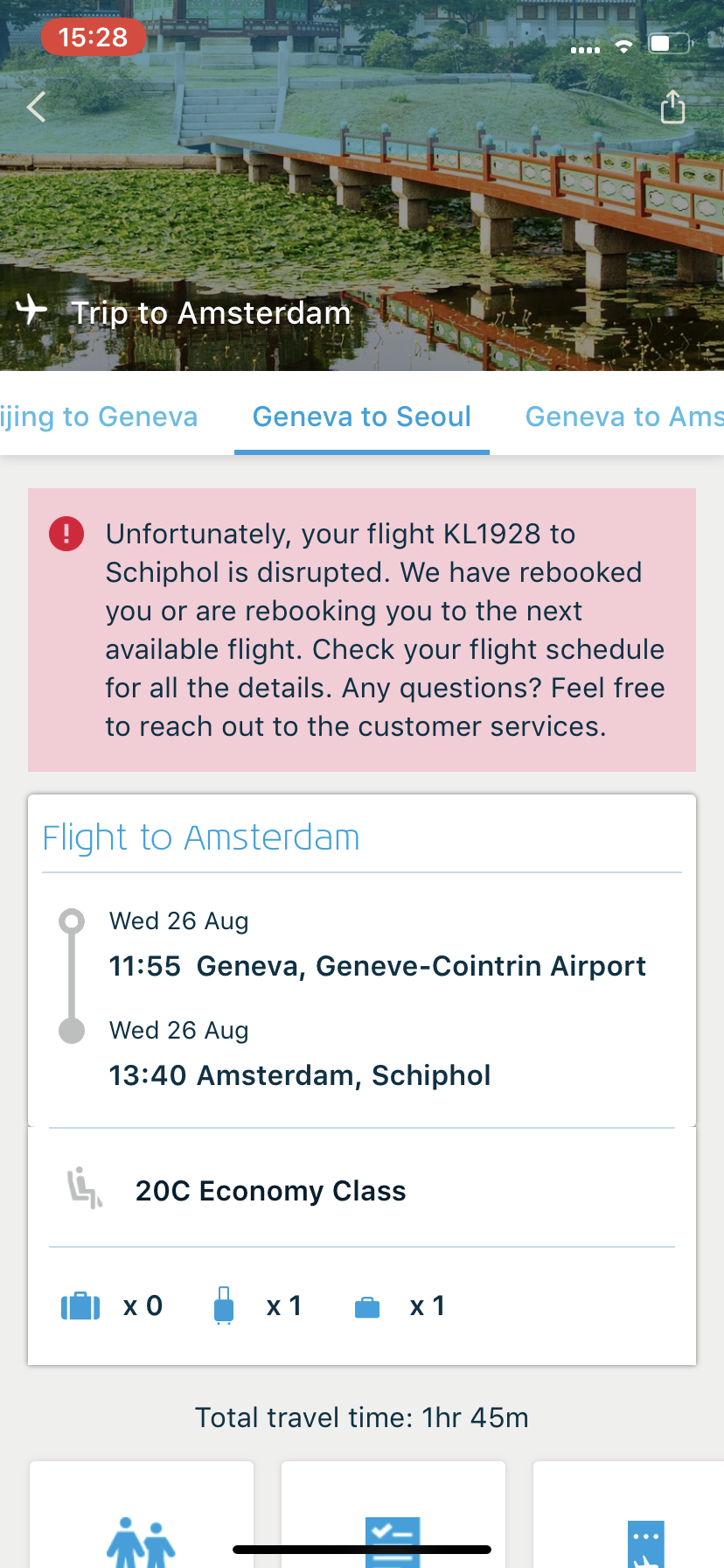Tap the small handbag accessory icon
724x1568 pixels.
pyautogui.click(x=367, y=1307)
